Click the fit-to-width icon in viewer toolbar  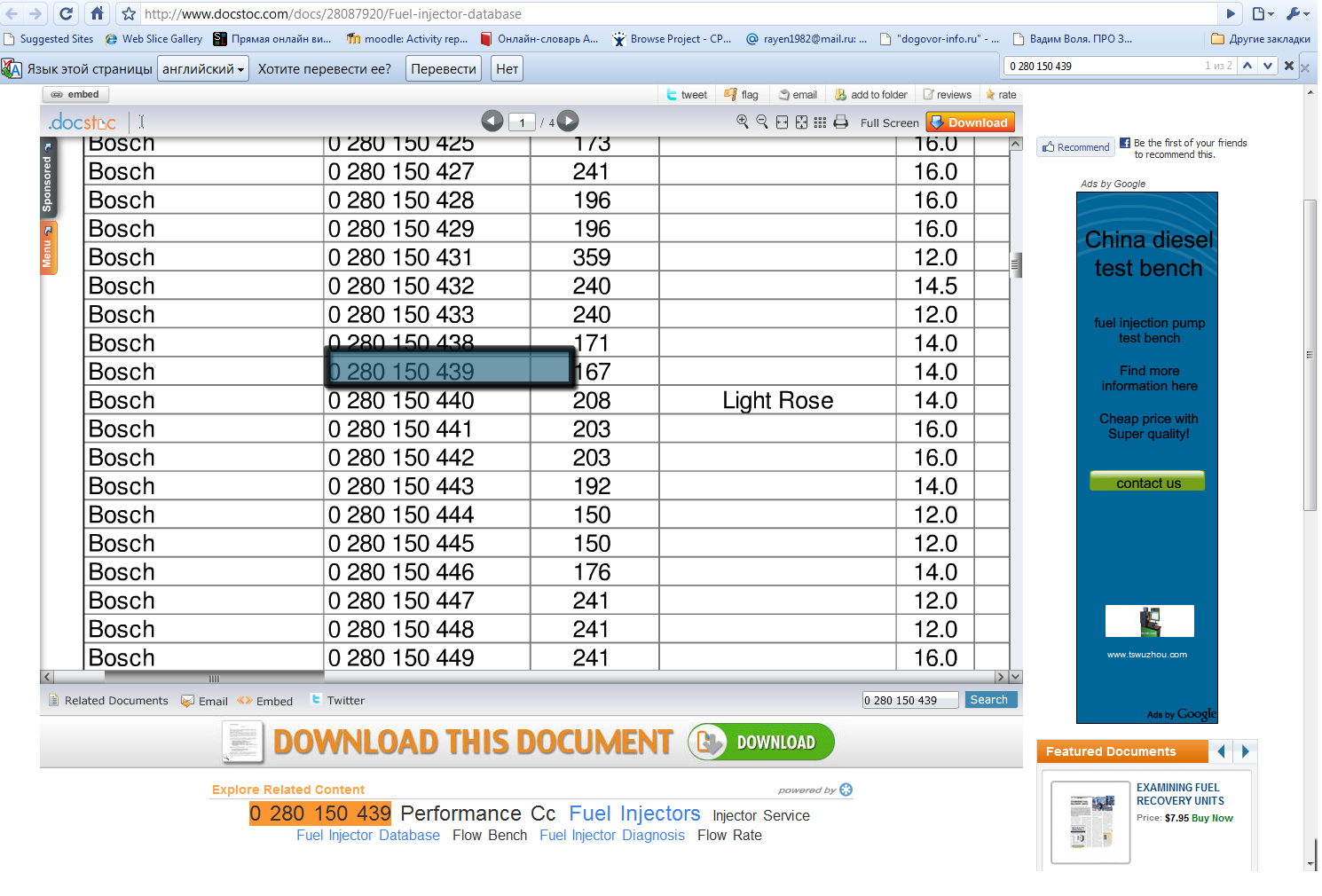[x=782, y=122]
